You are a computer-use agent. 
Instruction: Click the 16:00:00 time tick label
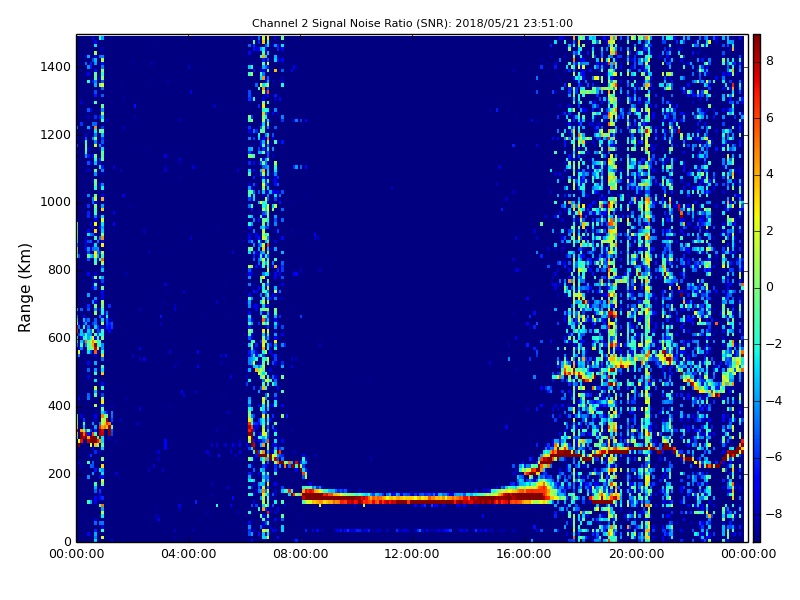click(x=524, y=554)
